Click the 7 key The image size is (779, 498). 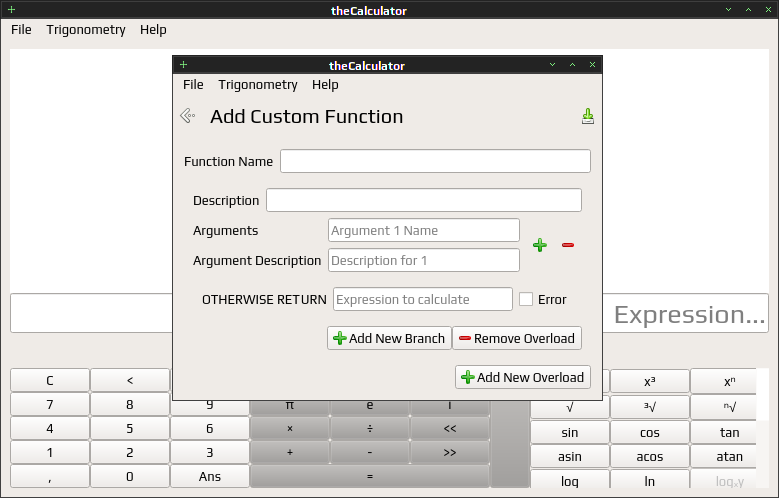[50, 405]
